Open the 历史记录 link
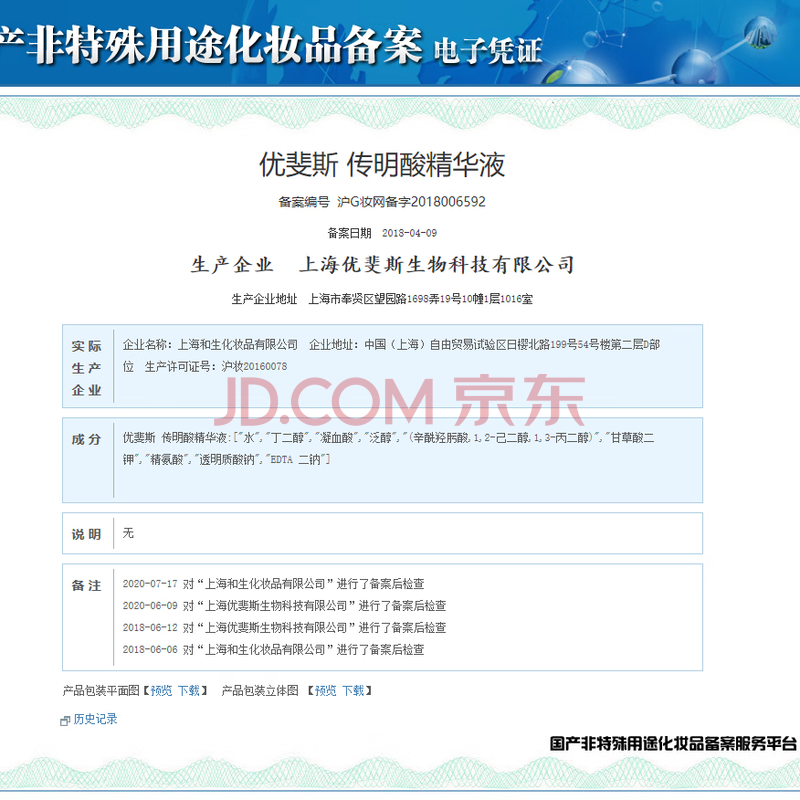800x800 pixels. click(x=95, y=719)
